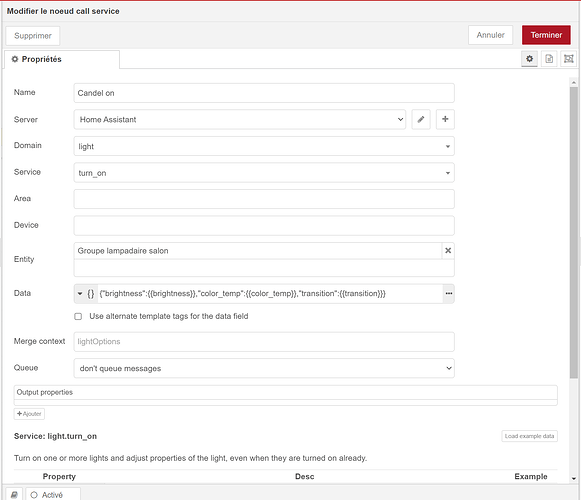
Task: Click the pencil icon to edit server
Action: coord(421,119)
